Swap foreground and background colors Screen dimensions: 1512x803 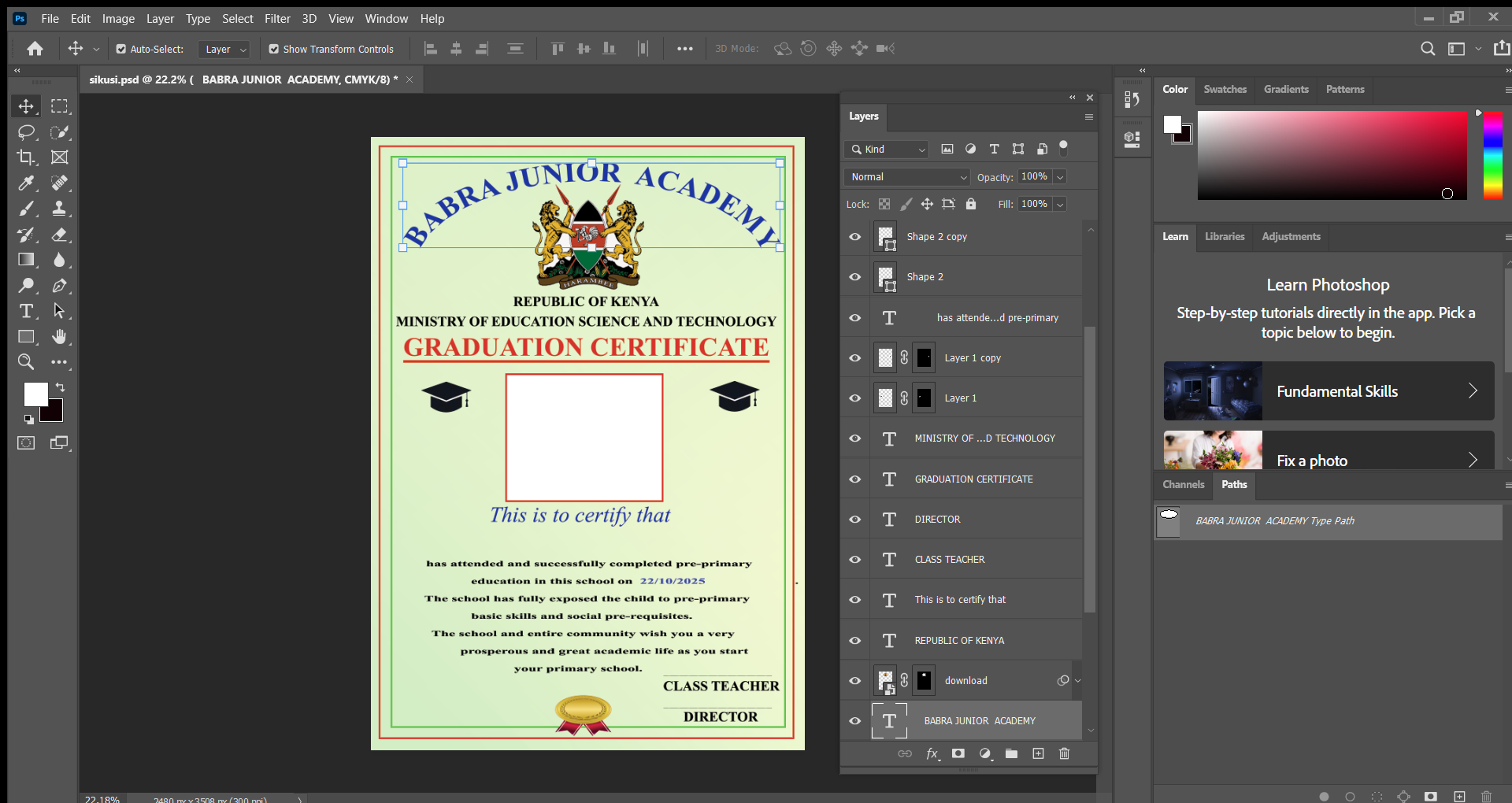pos(61,387)
